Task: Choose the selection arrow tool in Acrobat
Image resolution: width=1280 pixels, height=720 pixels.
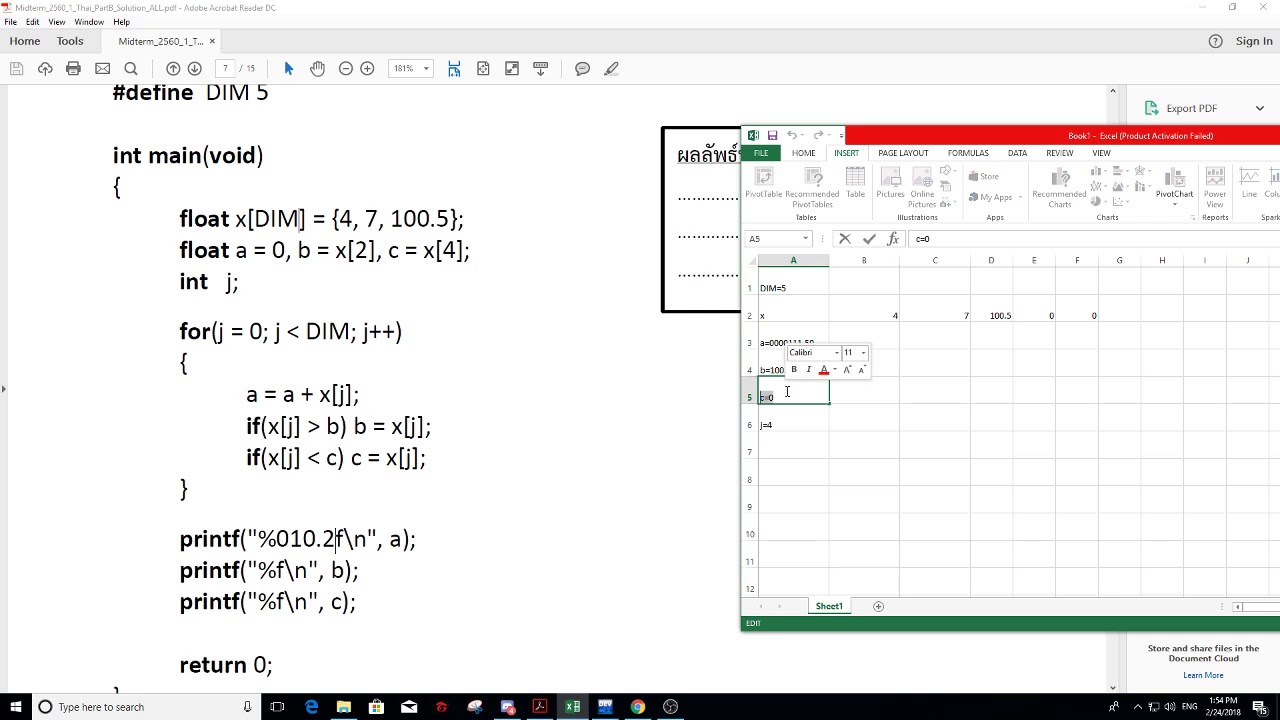Action: tap(289, 68)
